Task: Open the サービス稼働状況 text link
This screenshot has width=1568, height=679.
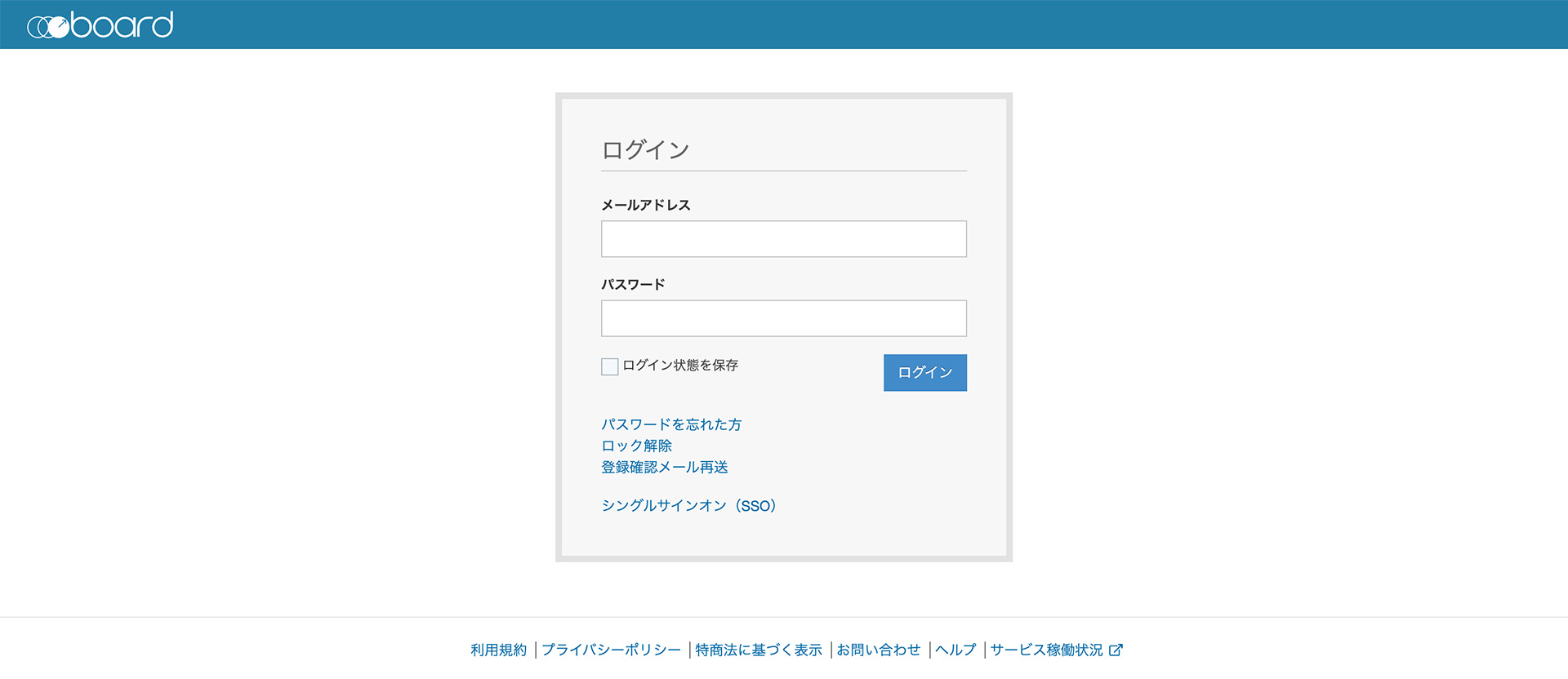Action: click(x=1046, y=650)
